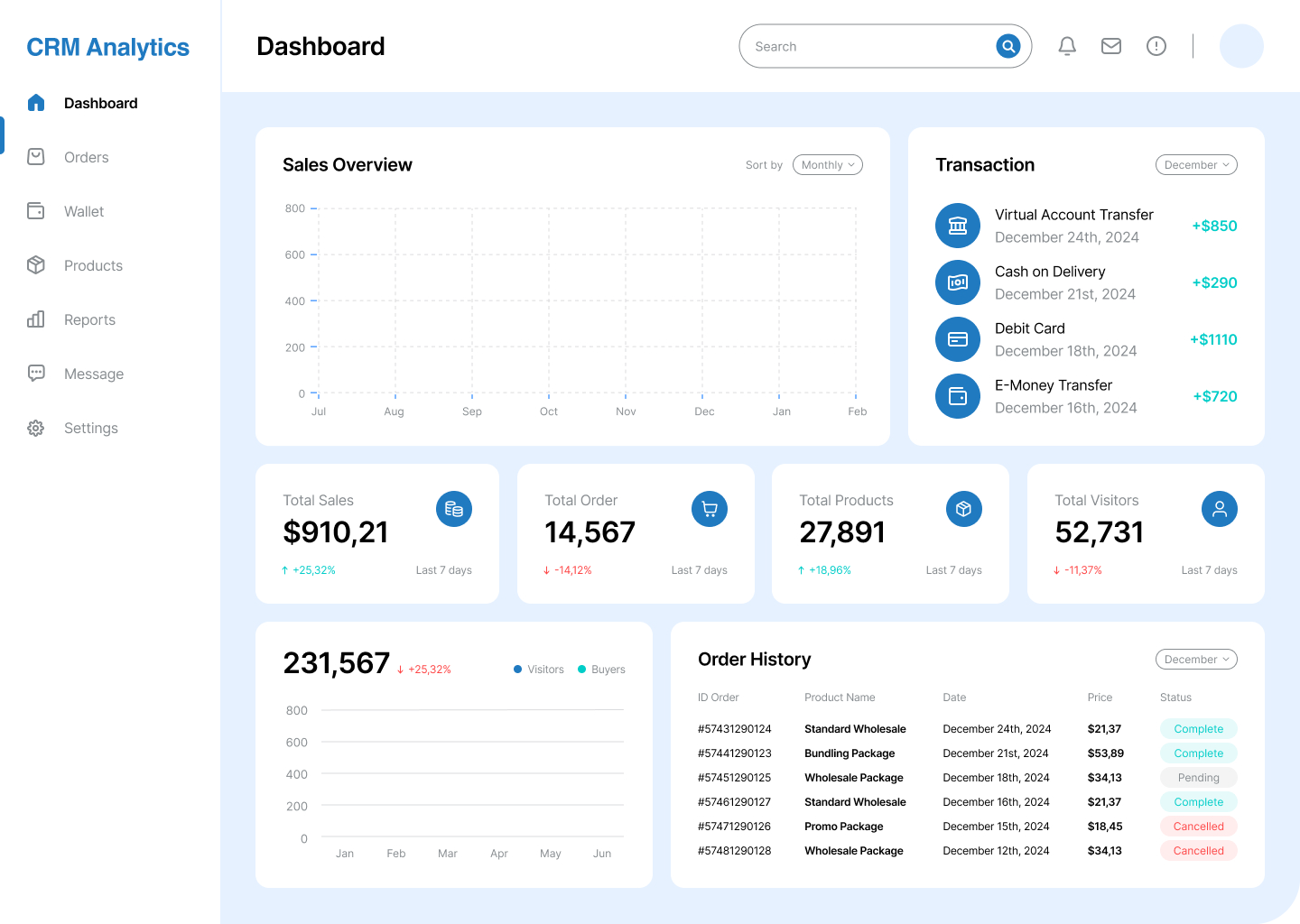Open the mail envelope icon

click(x=1111, y=46)
